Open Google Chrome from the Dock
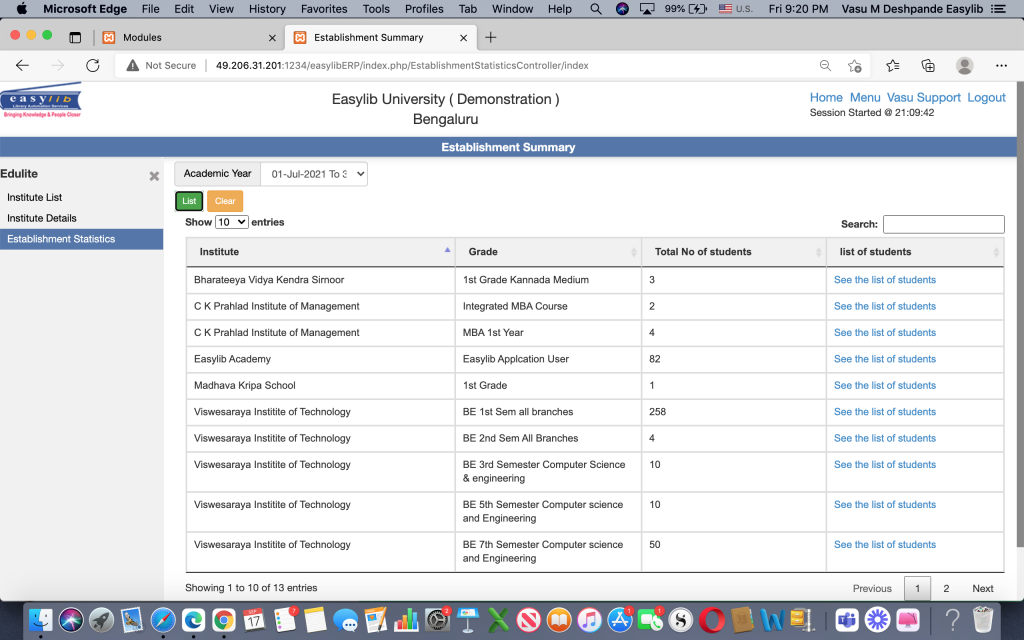This screenshot has width=1024, height=640. pos(224,619)
